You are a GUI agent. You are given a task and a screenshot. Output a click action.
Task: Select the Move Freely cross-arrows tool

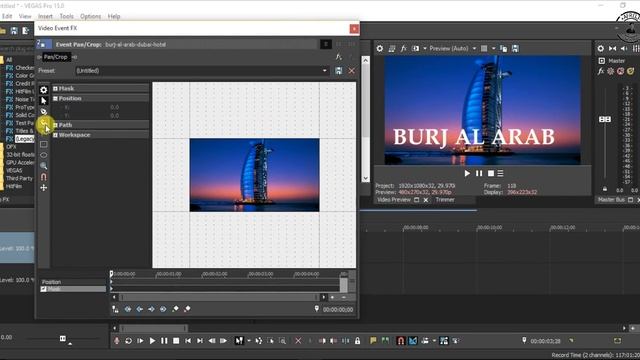pyautogui.click(x=44, y=188)
